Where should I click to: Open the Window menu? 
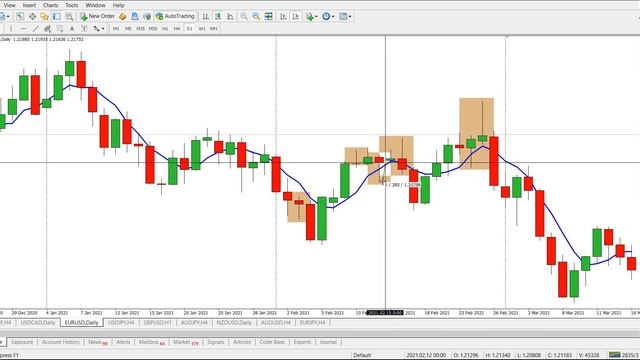(x=95, y=5)
